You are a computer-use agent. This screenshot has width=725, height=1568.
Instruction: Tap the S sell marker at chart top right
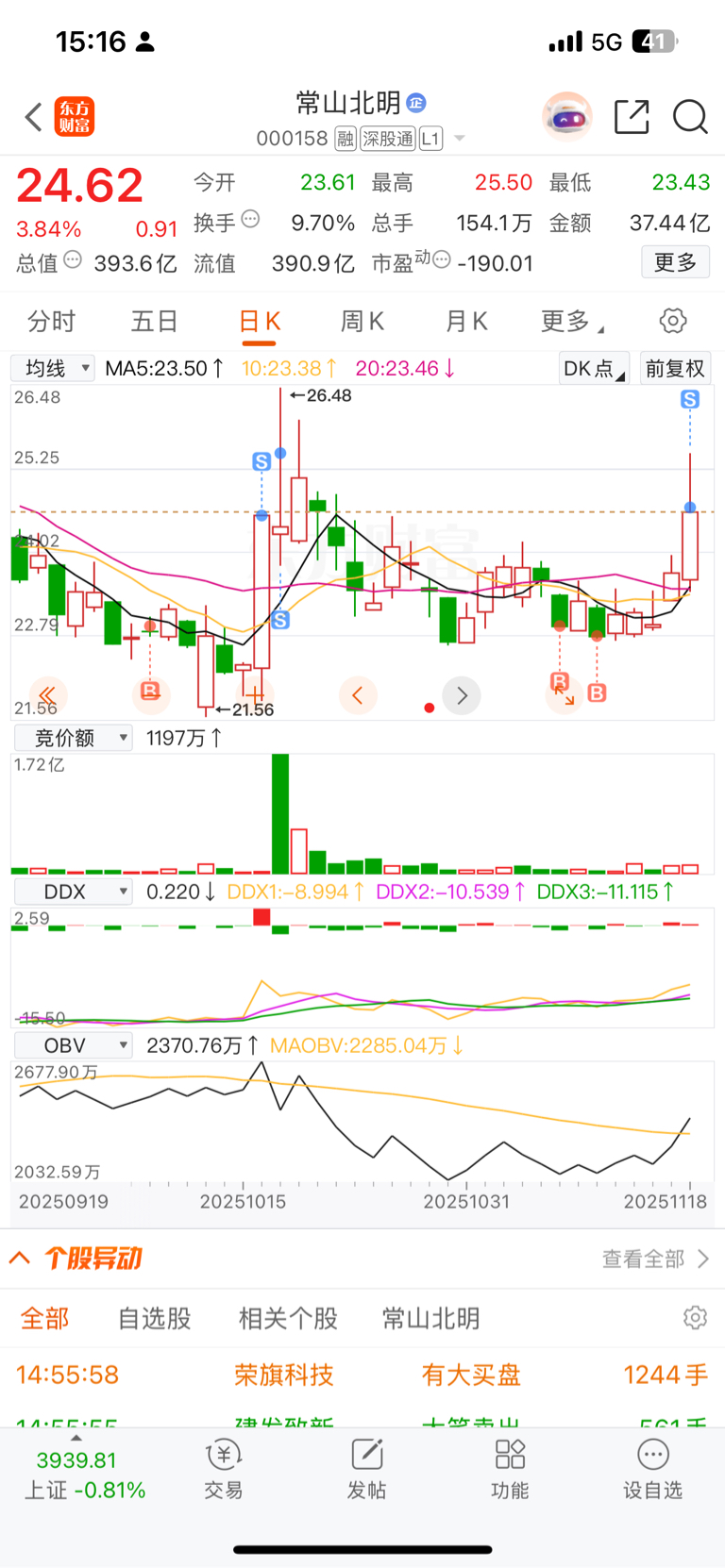(x=690, y=400)
